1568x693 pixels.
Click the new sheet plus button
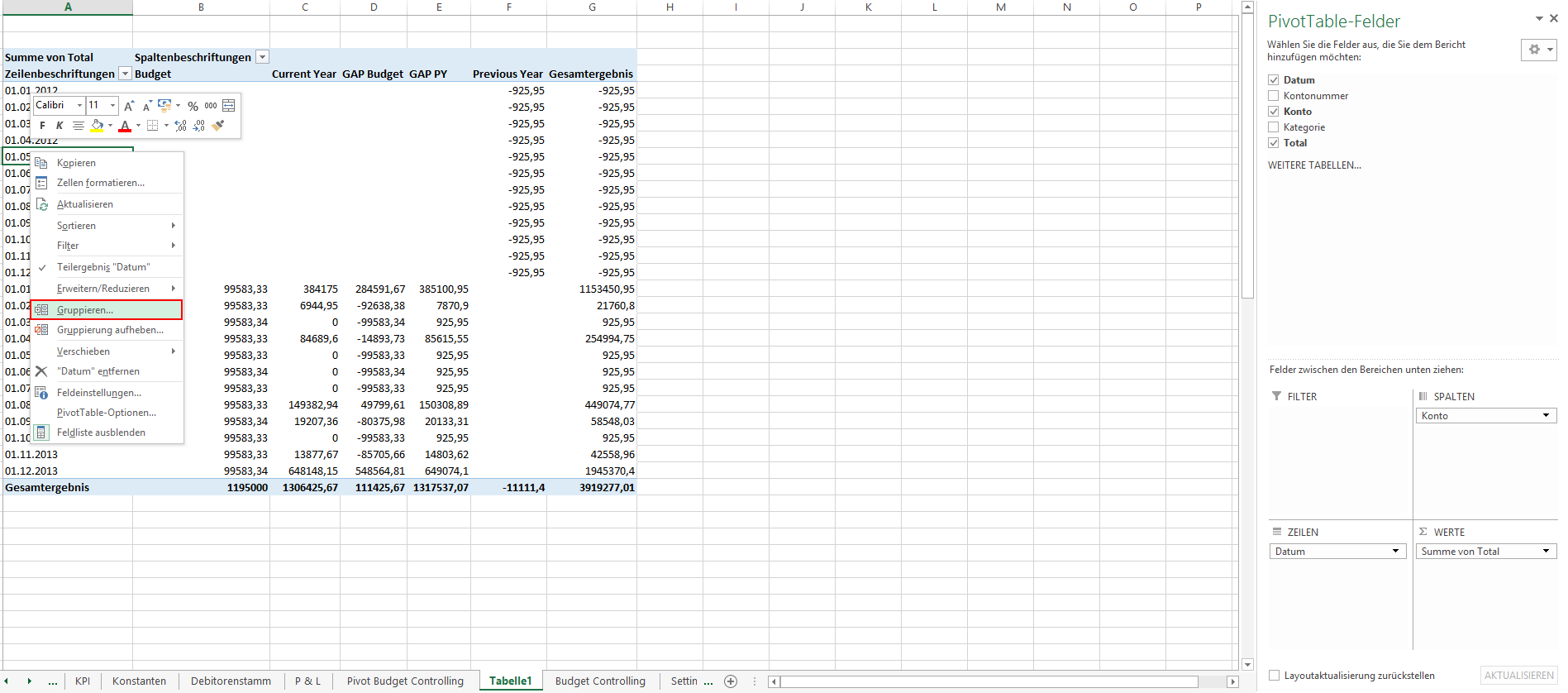coord(731,681)
